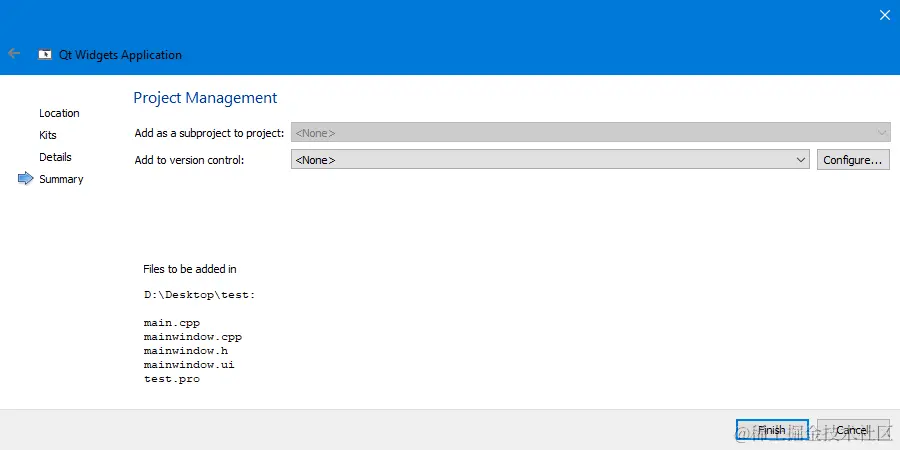Cancel the project wizard
The height and width of the screenshot is (450, 900).
click(x=853, y=430)
